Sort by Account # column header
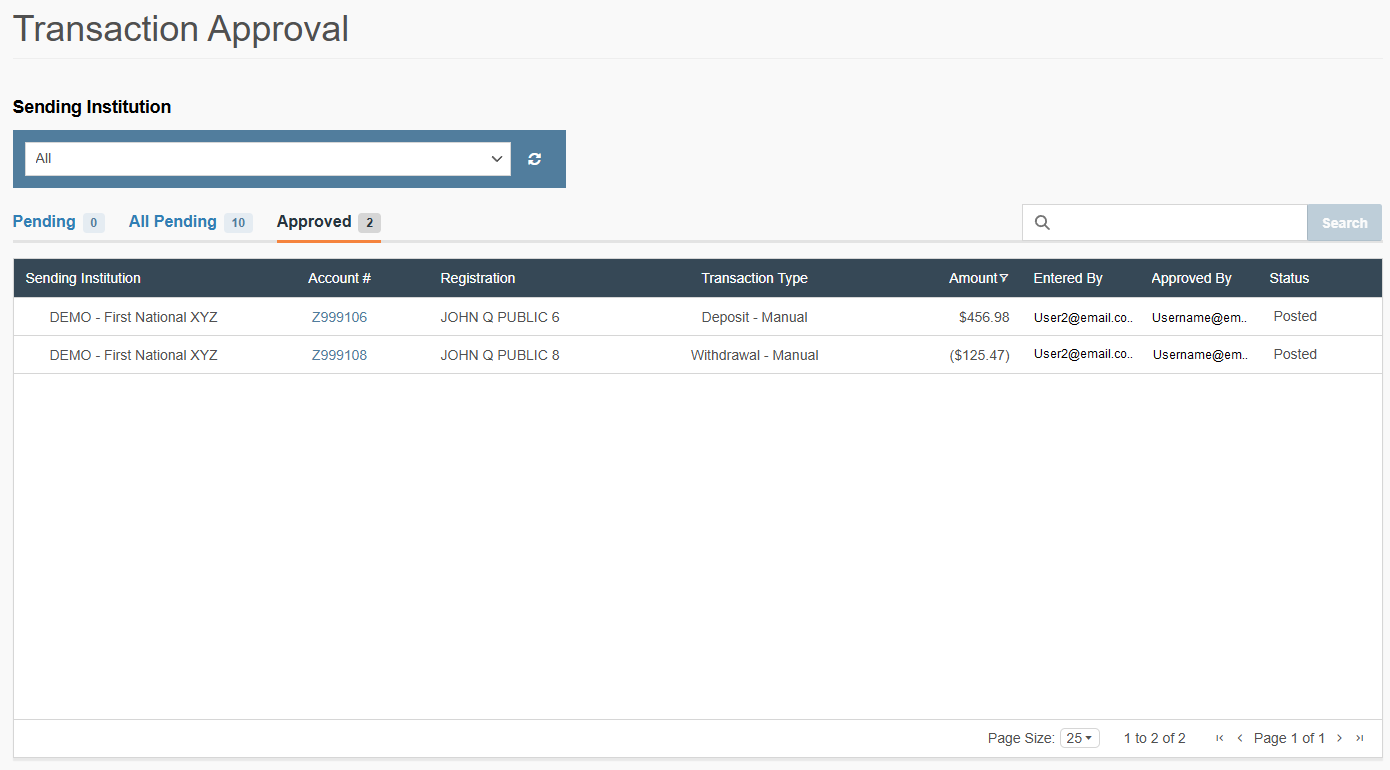This screenshot has height=770, width=1390. tap(339, 278)
